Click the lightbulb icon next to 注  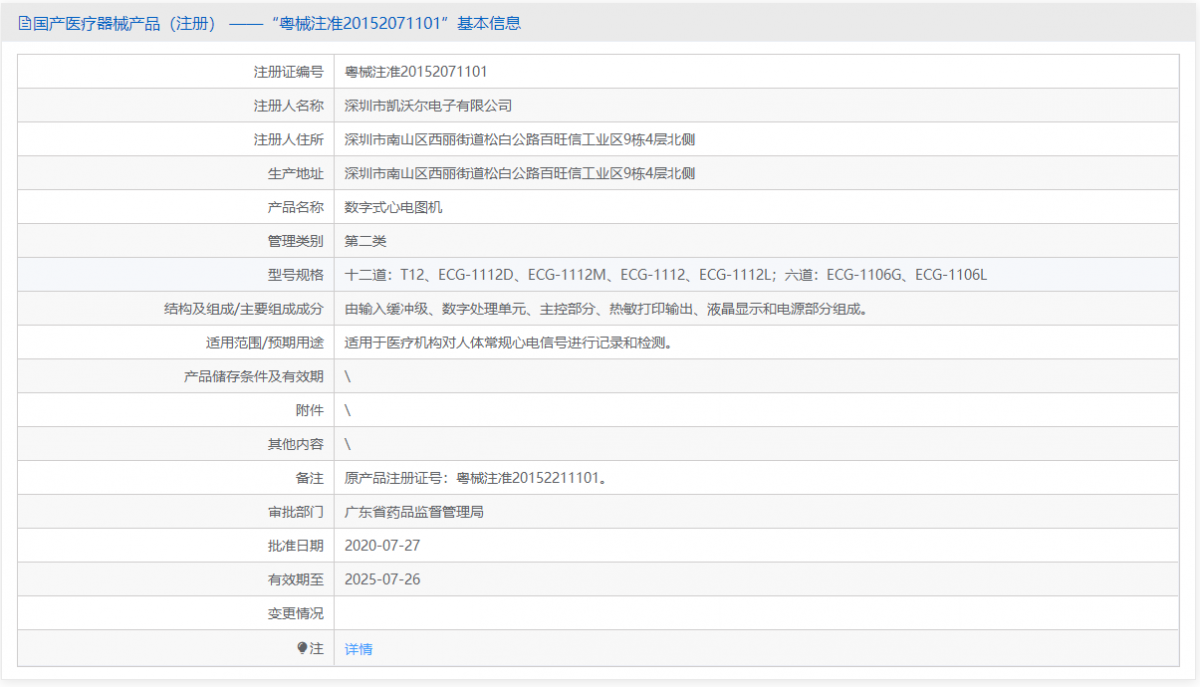click(x=302, y=648)
